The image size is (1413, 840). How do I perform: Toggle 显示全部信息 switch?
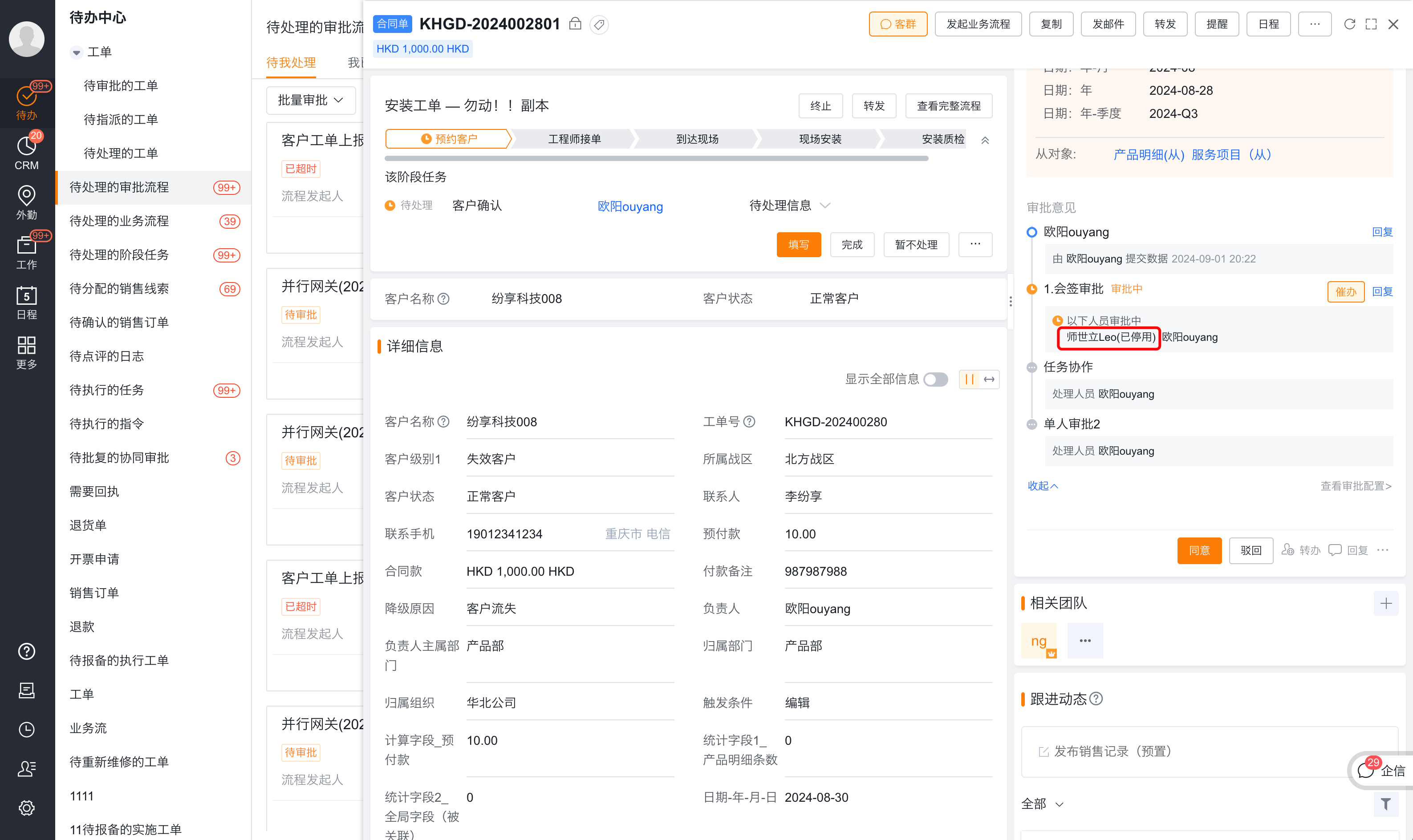(936, 379)
